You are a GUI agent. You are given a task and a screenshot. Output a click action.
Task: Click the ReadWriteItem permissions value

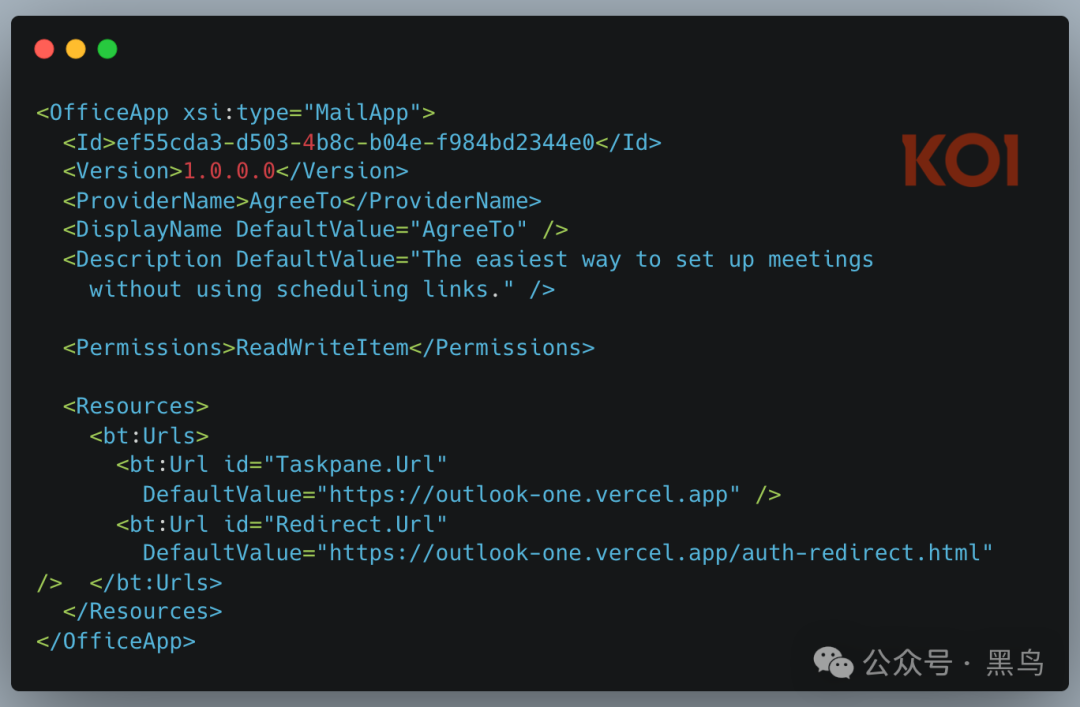click(x=322, y=347)
